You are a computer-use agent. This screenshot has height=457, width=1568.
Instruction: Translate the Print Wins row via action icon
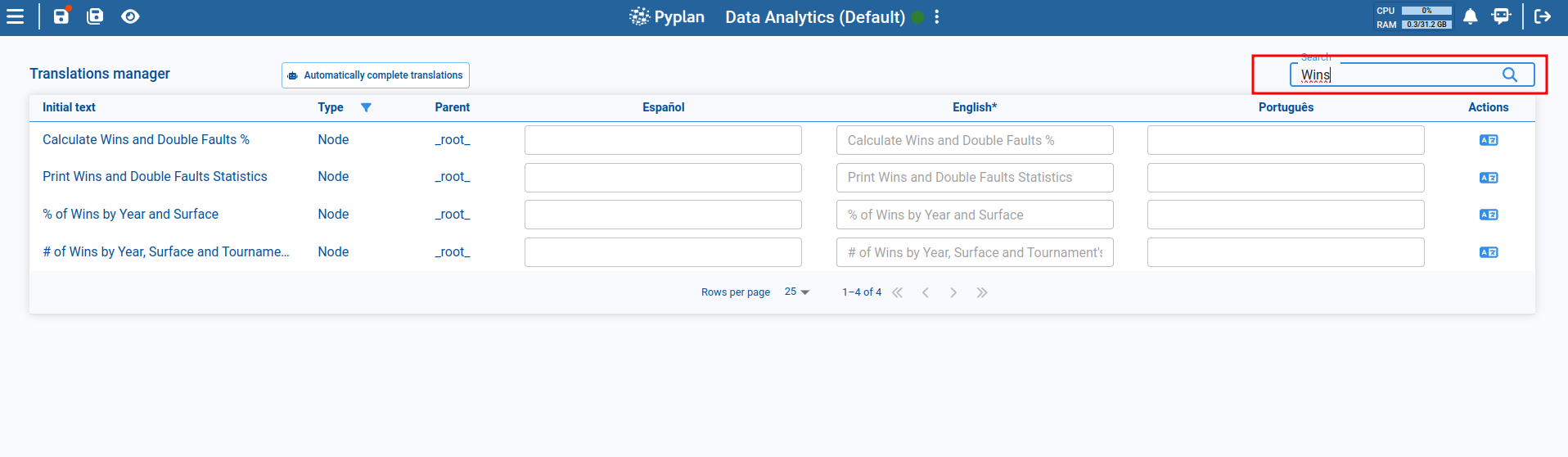point(1488,178)
